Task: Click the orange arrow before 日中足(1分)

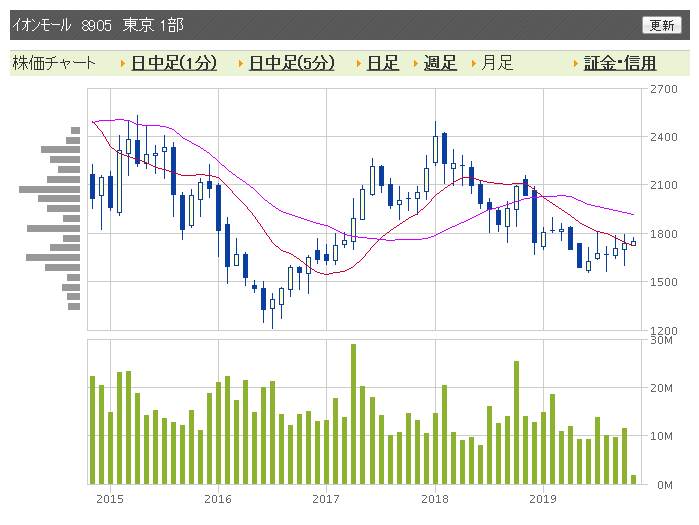Action: [x=122, y=64]
